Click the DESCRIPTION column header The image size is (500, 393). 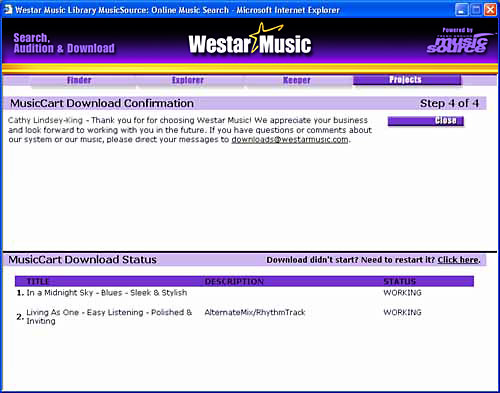pyautogui.click(x=234, y=282)
